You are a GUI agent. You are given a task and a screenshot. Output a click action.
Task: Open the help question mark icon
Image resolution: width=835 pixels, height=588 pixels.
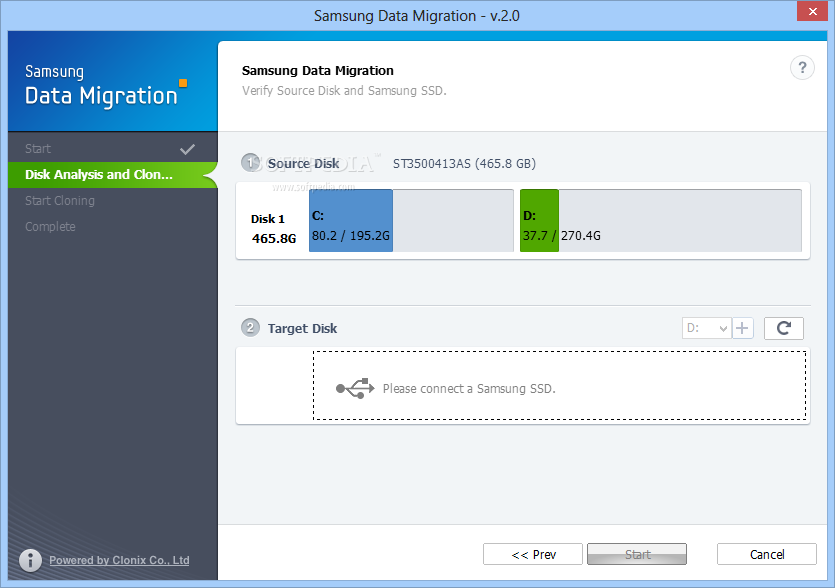(x=802, y=68)
